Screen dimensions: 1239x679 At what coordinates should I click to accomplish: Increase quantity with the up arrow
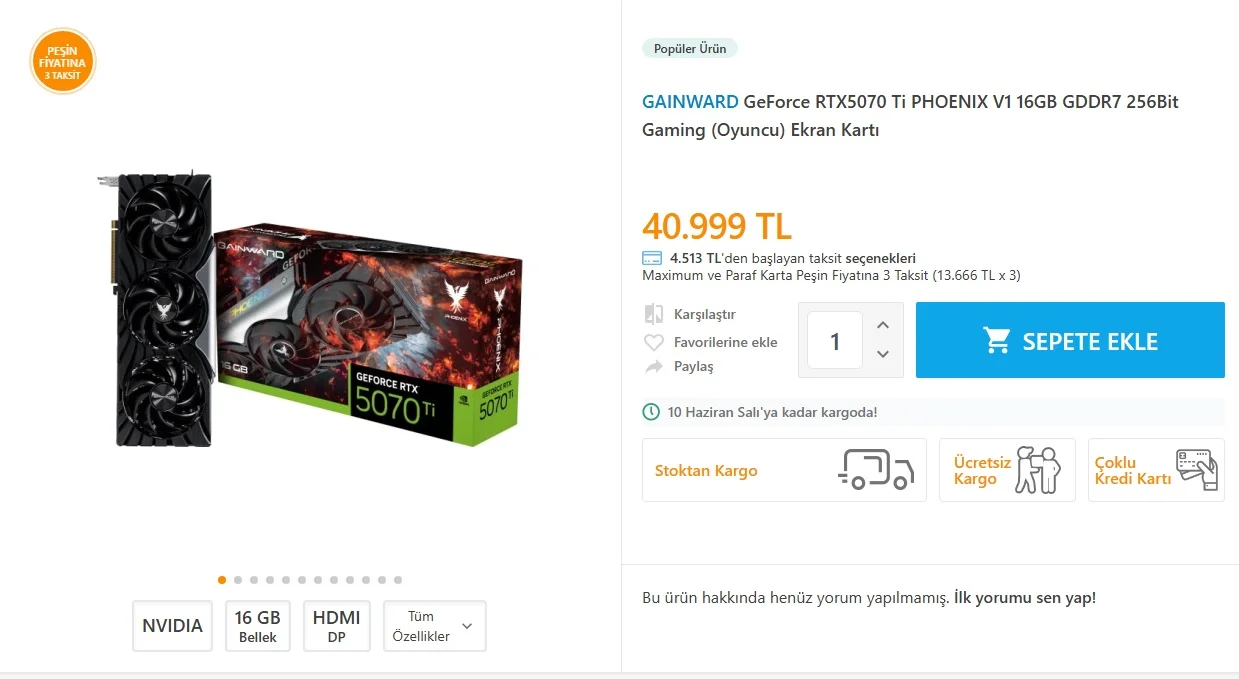point(882,325)
